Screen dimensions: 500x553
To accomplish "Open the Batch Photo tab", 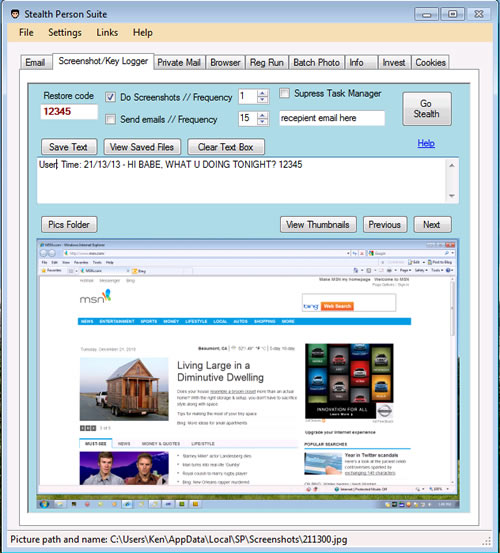I will pyautogui.click(x=317, y=62).
